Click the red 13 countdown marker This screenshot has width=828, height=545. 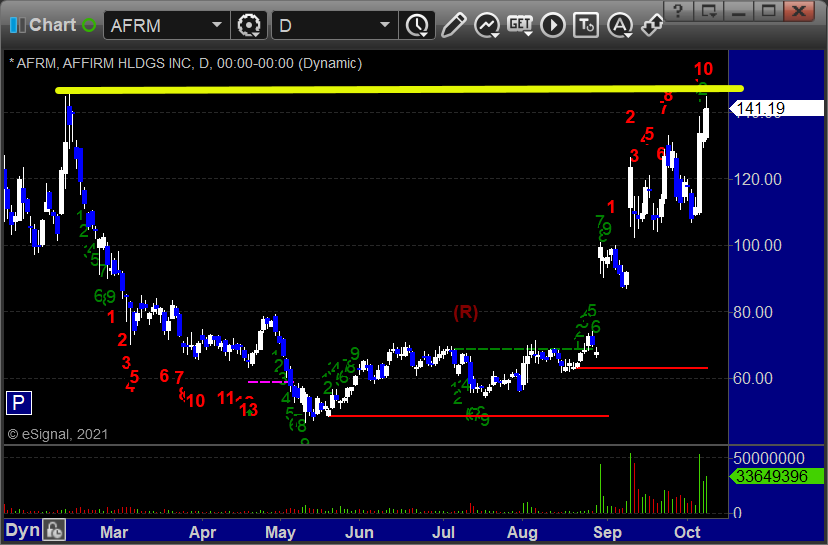pos(248,409)
